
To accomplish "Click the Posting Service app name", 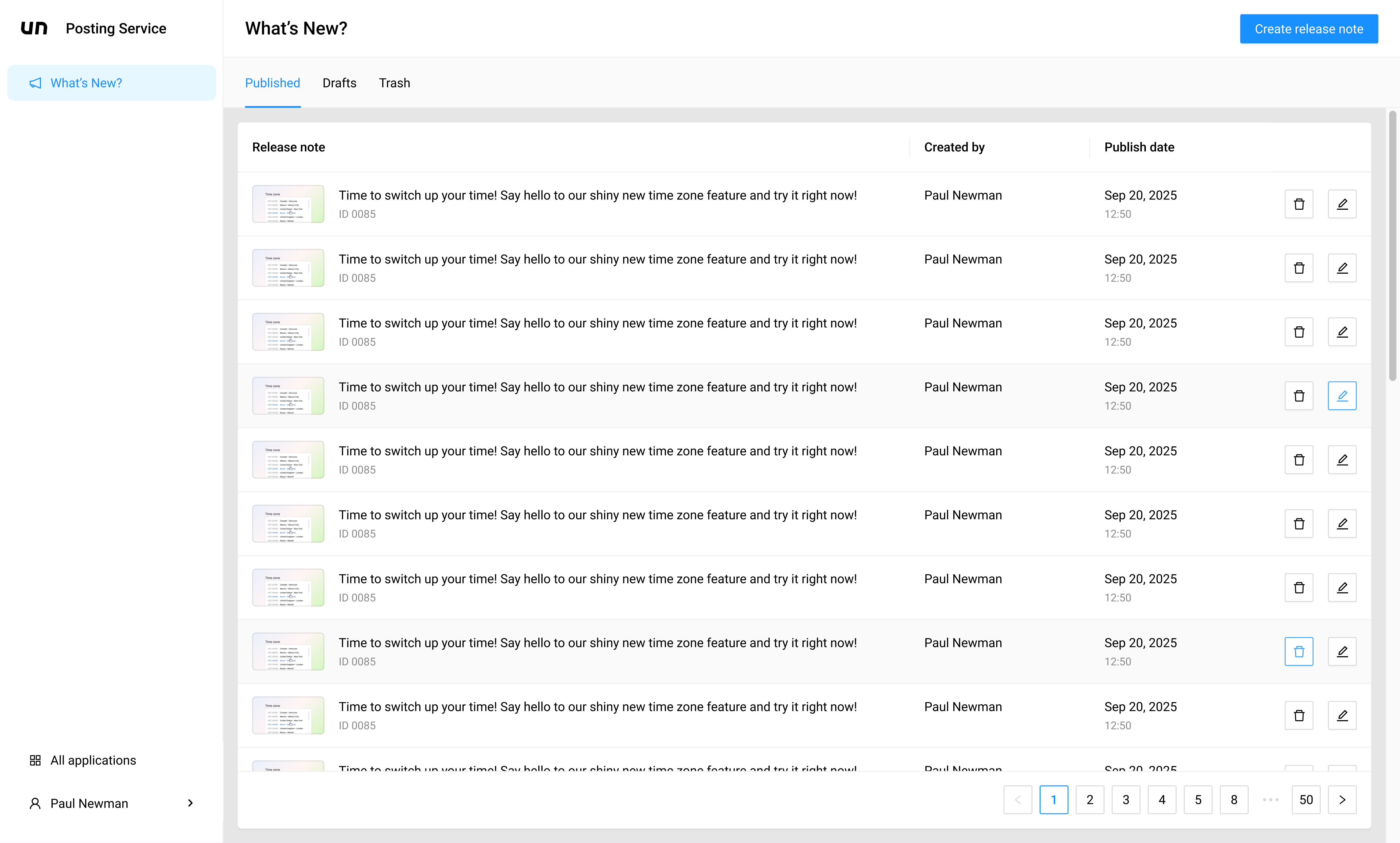I will (116, 28).
